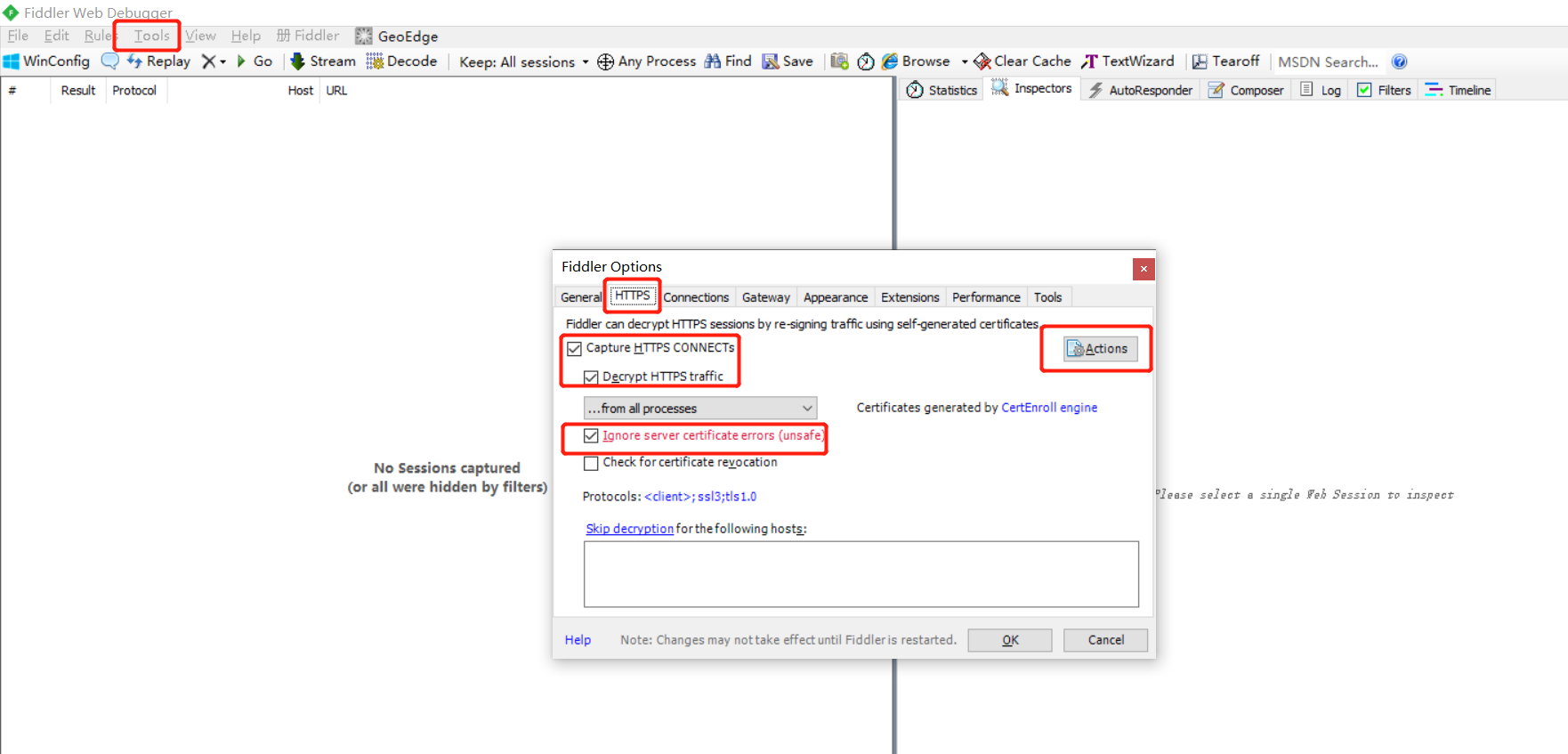Expand the Remove X dropdown arrow
Viewport: 1568px width, 754px height.
tap(222, 61)
